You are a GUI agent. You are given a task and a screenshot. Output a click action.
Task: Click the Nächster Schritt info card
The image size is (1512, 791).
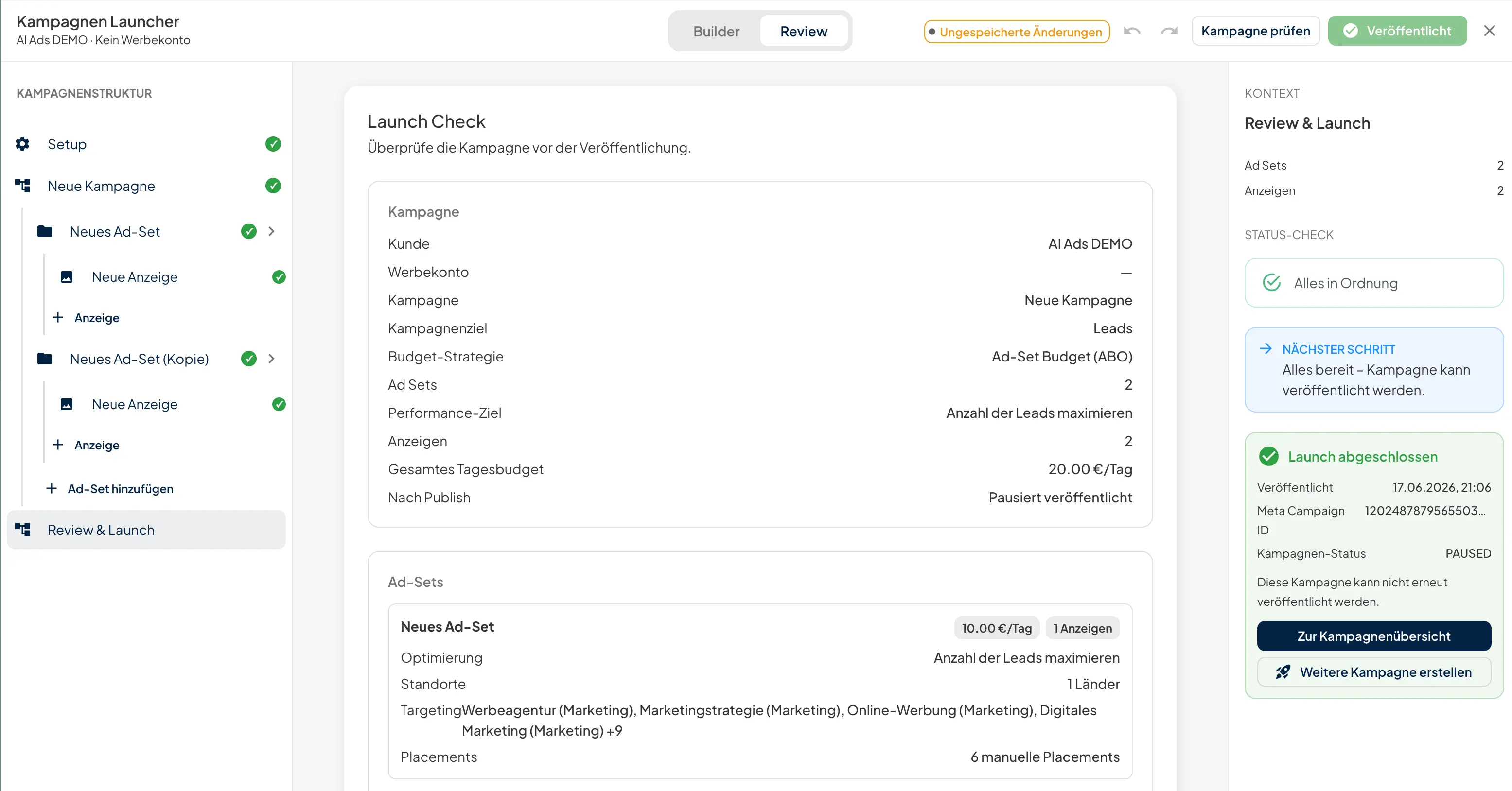[x=1373, y=370]
